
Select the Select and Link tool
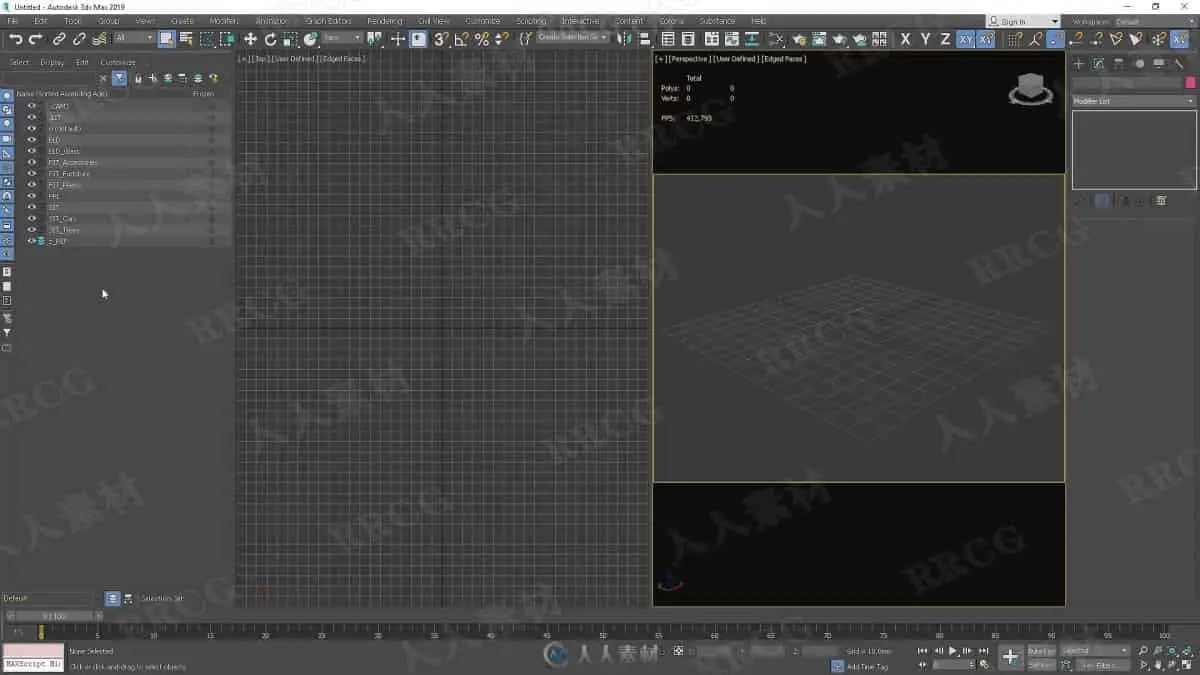(59, 39)
